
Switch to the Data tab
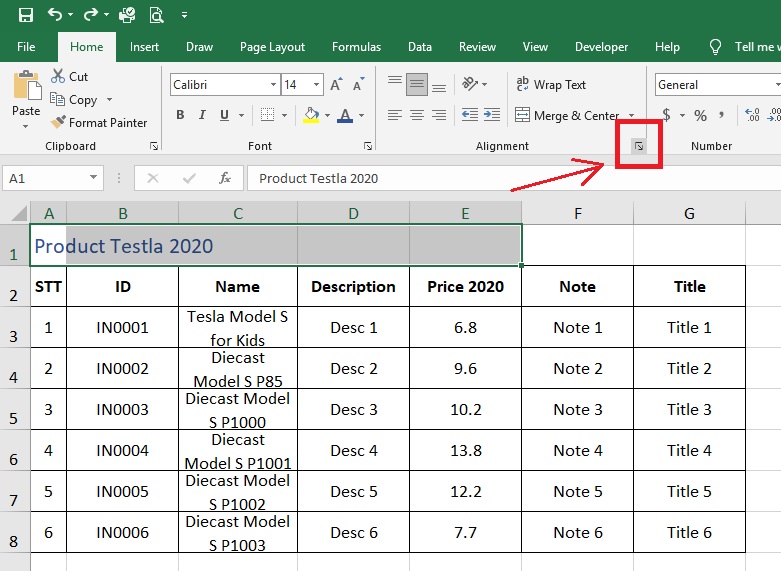pos(419,47)
